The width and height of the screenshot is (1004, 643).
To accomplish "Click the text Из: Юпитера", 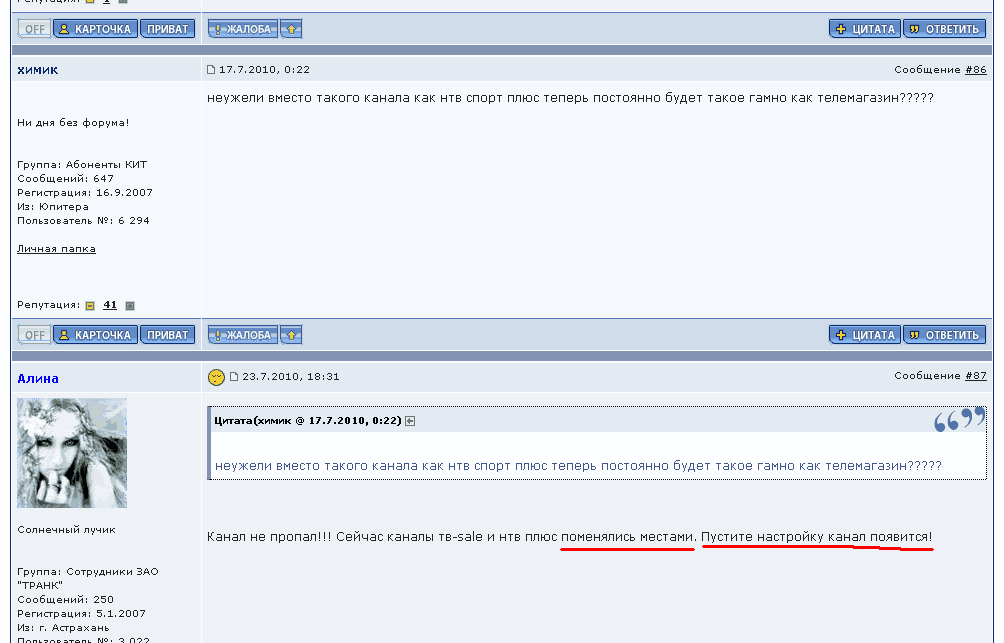I will pyautogui.click(x=53, y=207).
